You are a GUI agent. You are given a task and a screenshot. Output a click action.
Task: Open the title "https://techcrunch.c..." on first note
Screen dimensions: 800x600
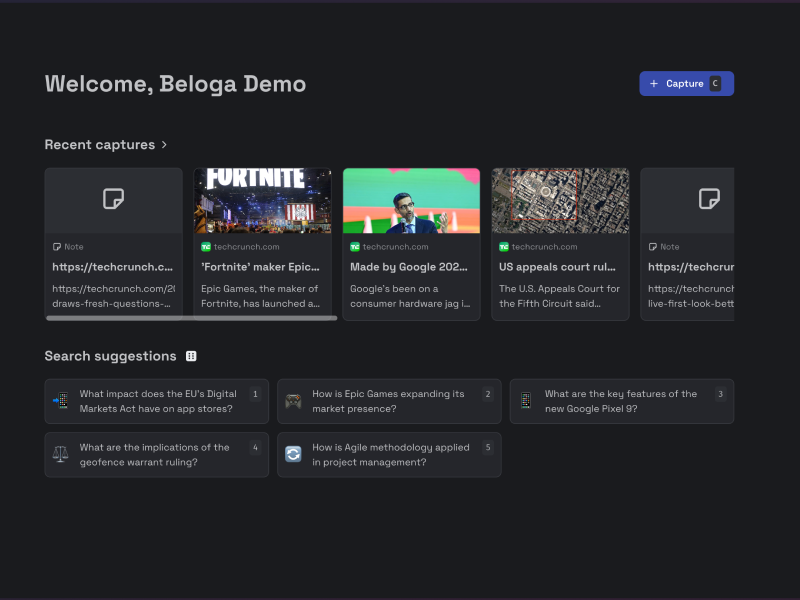[113, 267]
